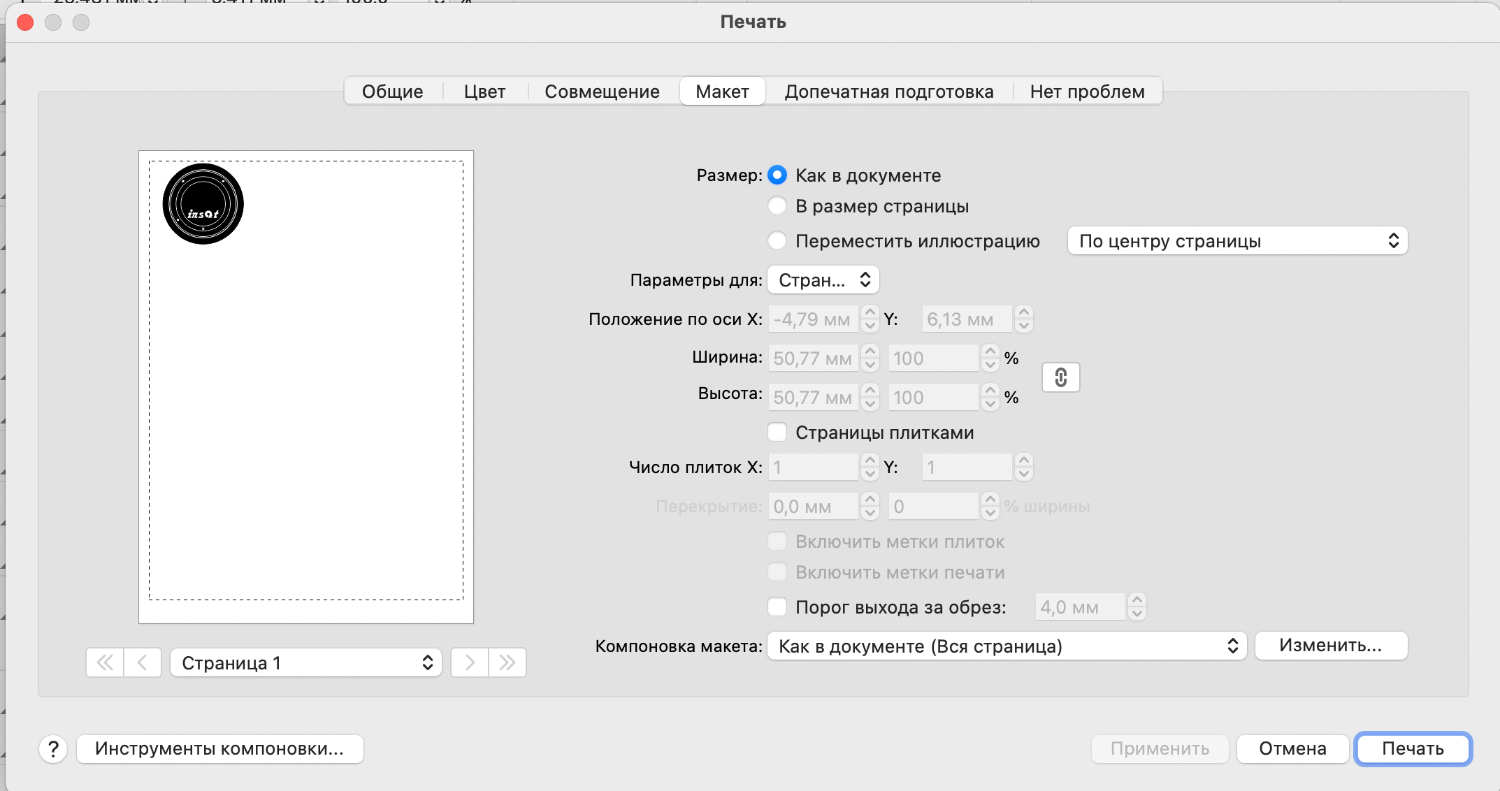Click the 'Изменить...' button

[1330, 646]
